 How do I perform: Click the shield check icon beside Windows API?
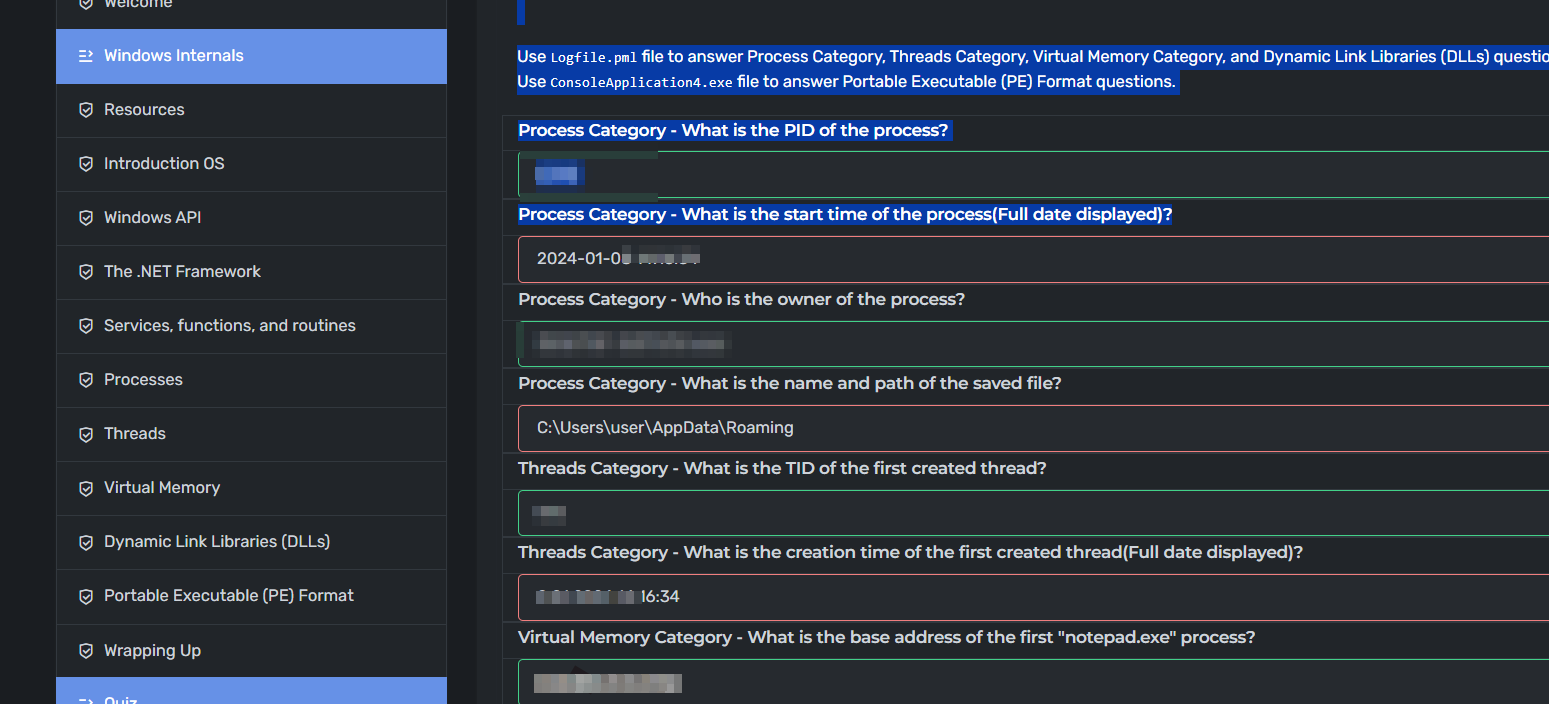pyautogui.click(x=86, y=218)
